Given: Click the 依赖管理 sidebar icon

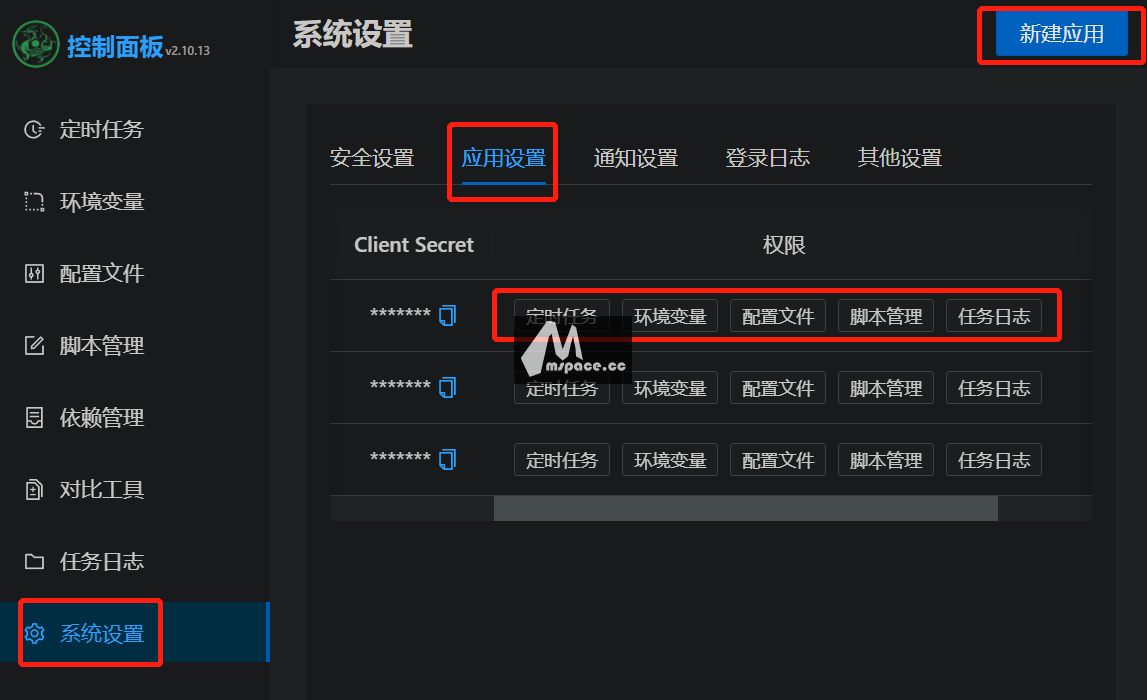Looking at the screenshot, I should (34, 418).
